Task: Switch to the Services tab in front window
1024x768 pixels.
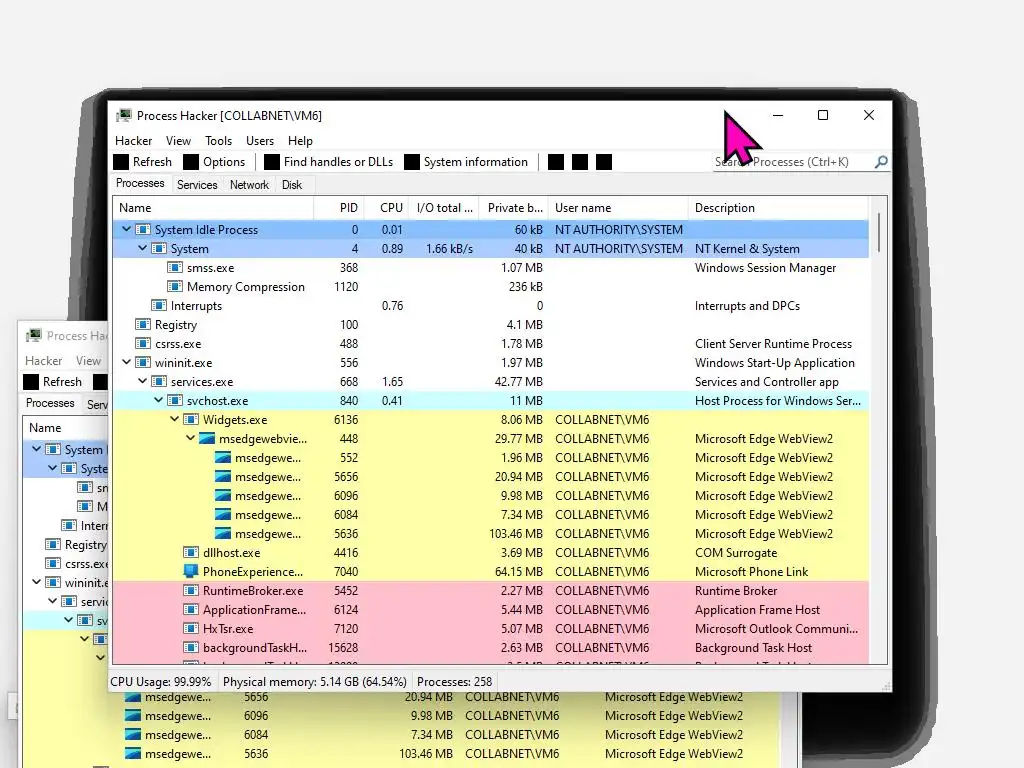Action: tap(197, 185)
